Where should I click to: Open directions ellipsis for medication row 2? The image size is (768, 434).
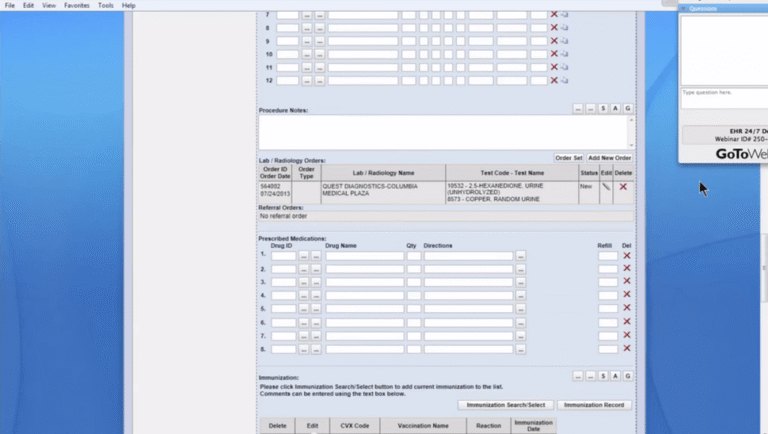tap(520, 269)
